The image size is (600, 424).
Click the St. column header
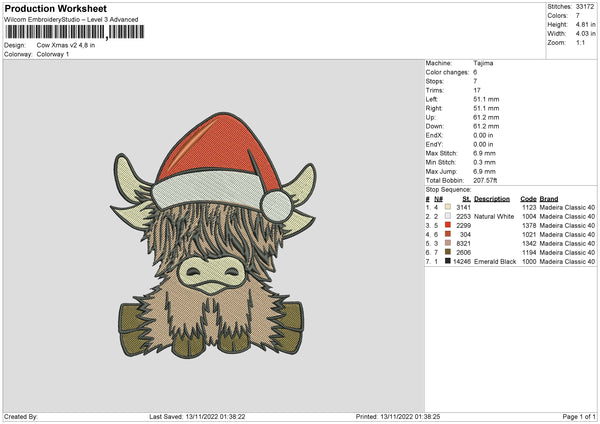(466, 198)
